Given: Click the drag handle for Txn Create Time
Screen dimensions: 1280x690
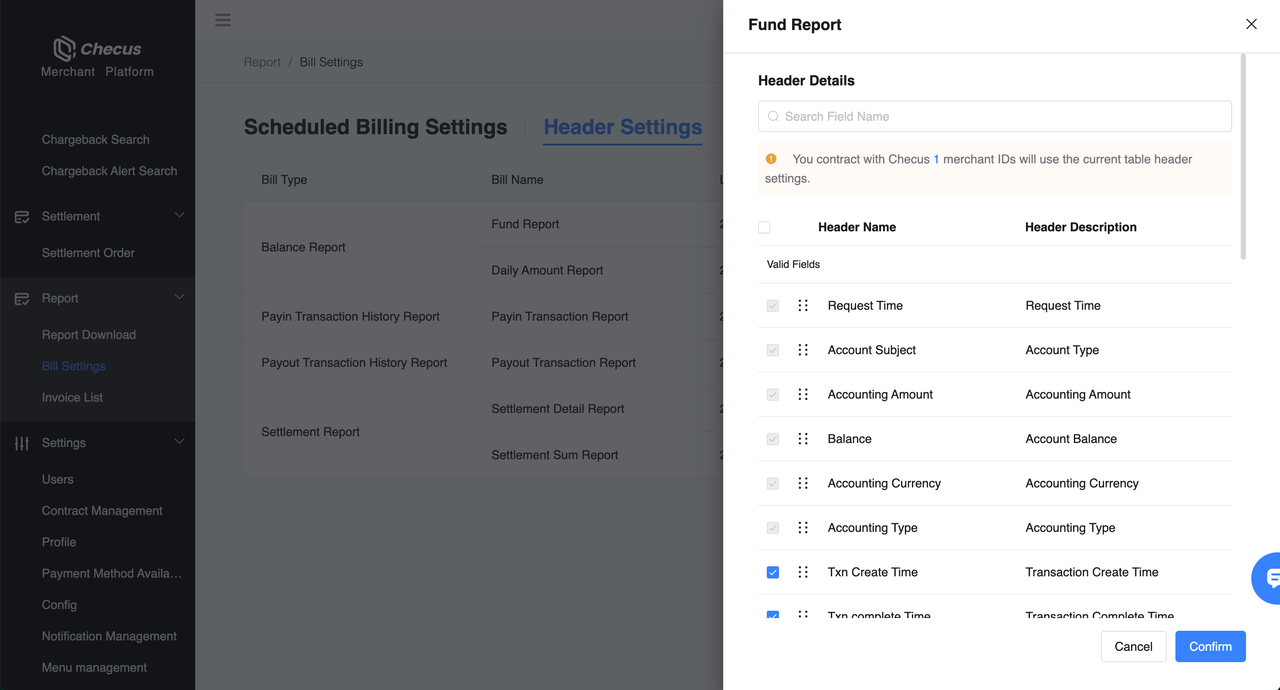Looking at the screenshot, I should click(x=803, y=572).
